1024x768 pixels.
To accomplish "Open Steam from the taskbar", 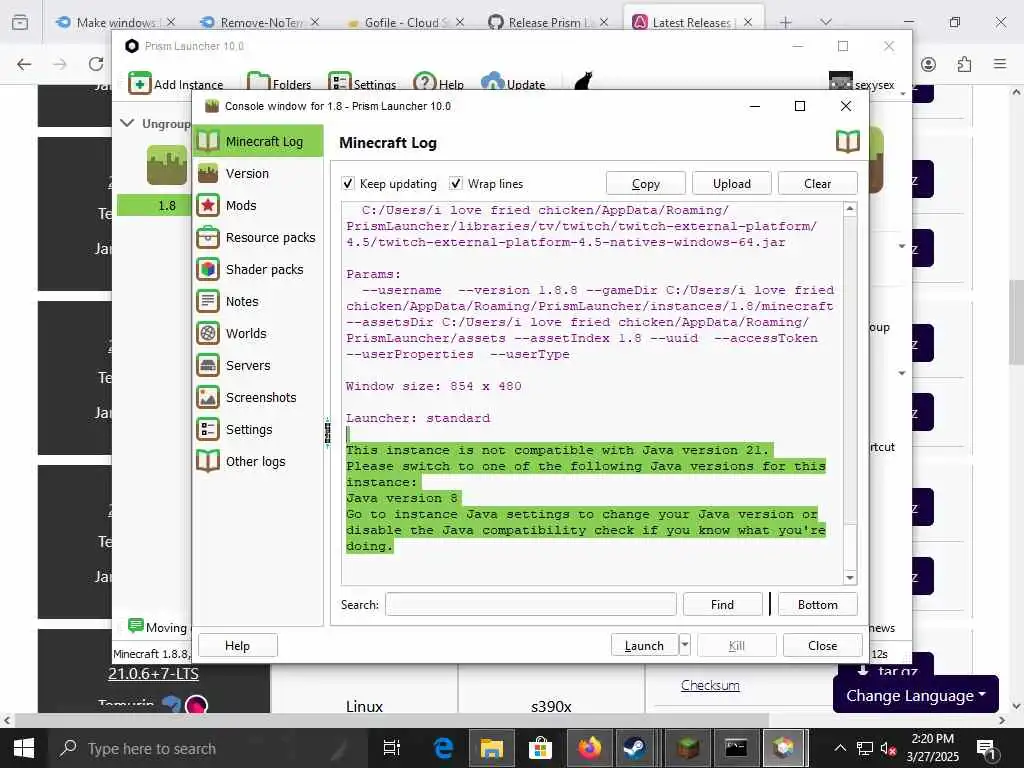I will (x=634, y=748).
